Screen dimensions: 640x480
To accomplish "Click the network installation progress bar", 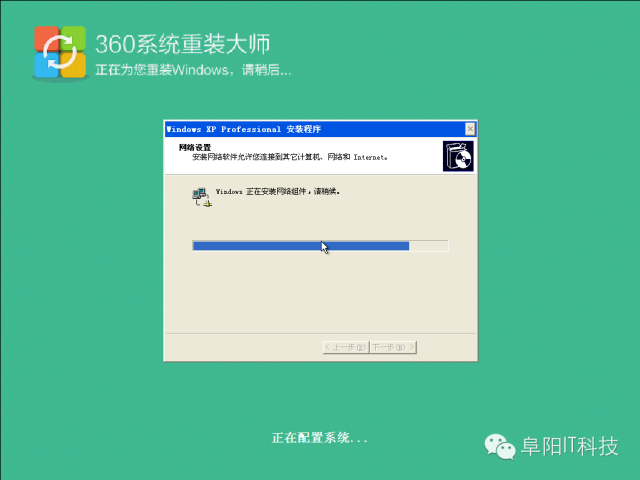I will point(320,246).
